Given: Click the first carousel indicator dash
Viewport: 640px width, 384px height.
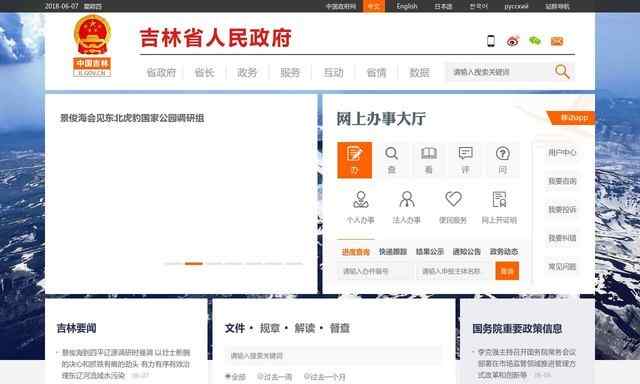Looking at the screenshot, I should click(173, 264).
